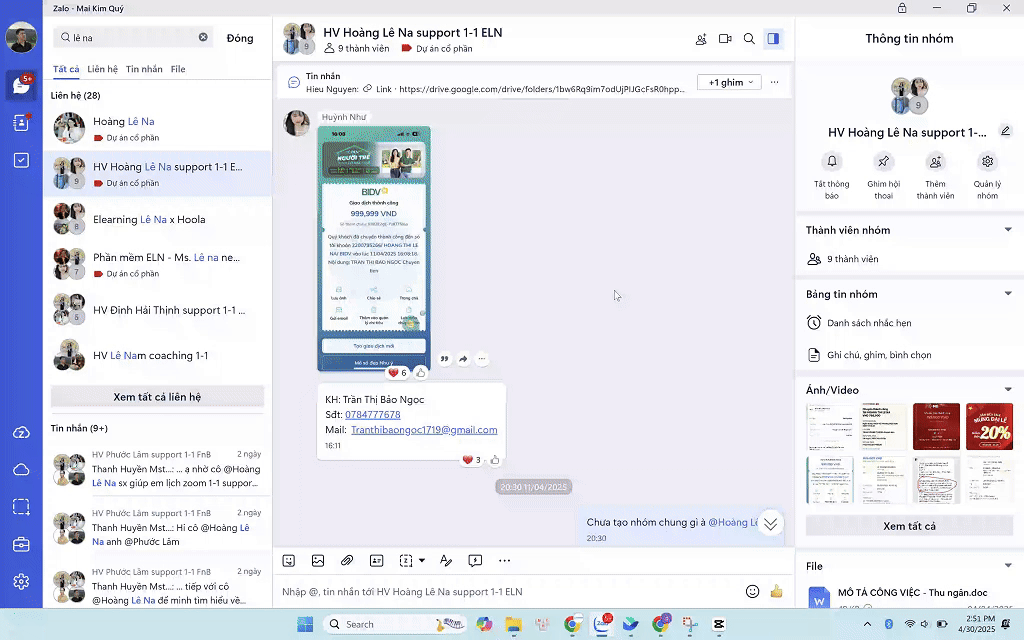Viewport: 1024px width, 640px height.
Task: Open Settings gear in left sidebar
Action: [x=21, y=581]
